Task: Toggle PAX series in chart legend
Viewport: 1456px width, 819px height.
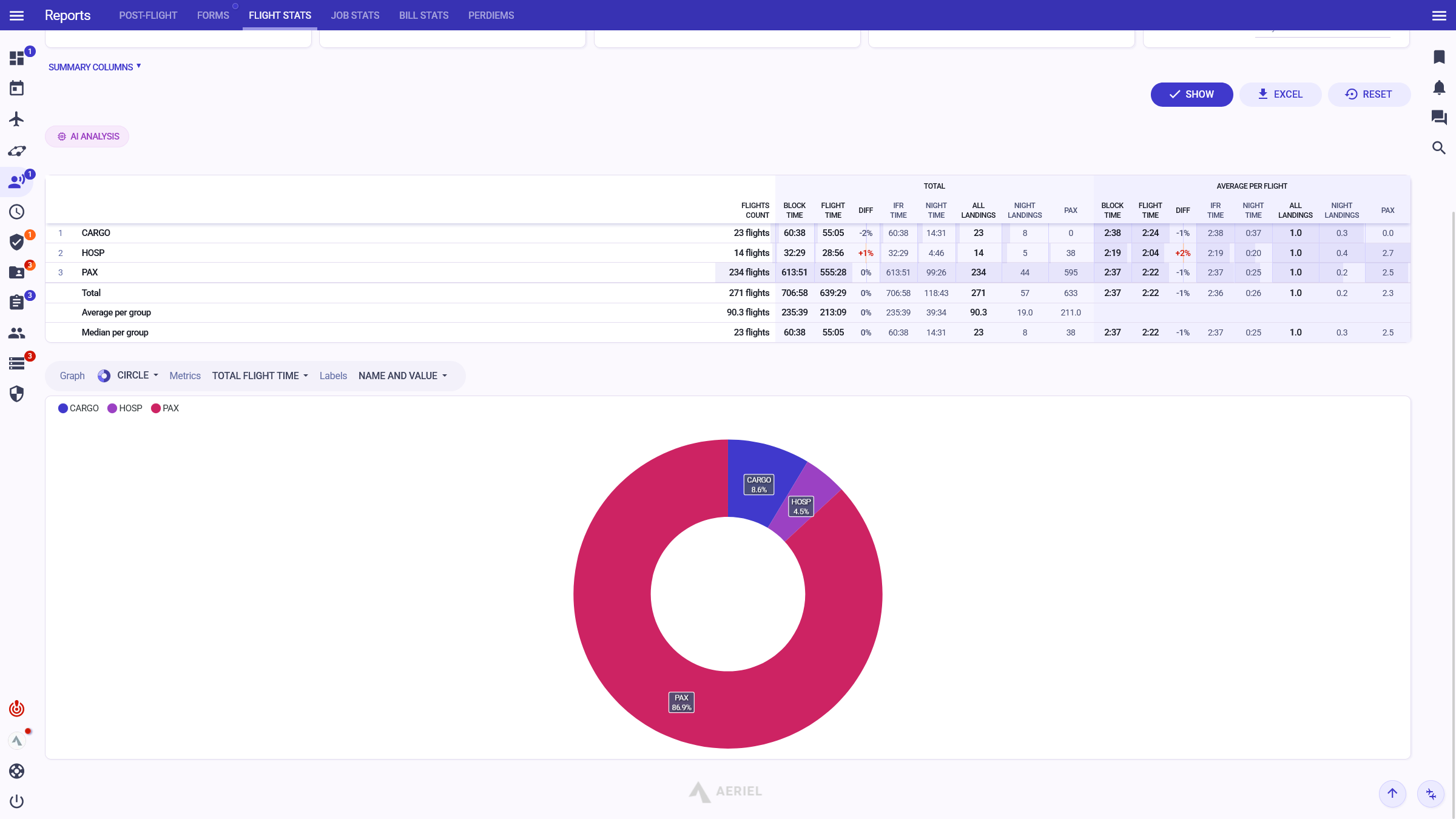Action: [165, 408]
